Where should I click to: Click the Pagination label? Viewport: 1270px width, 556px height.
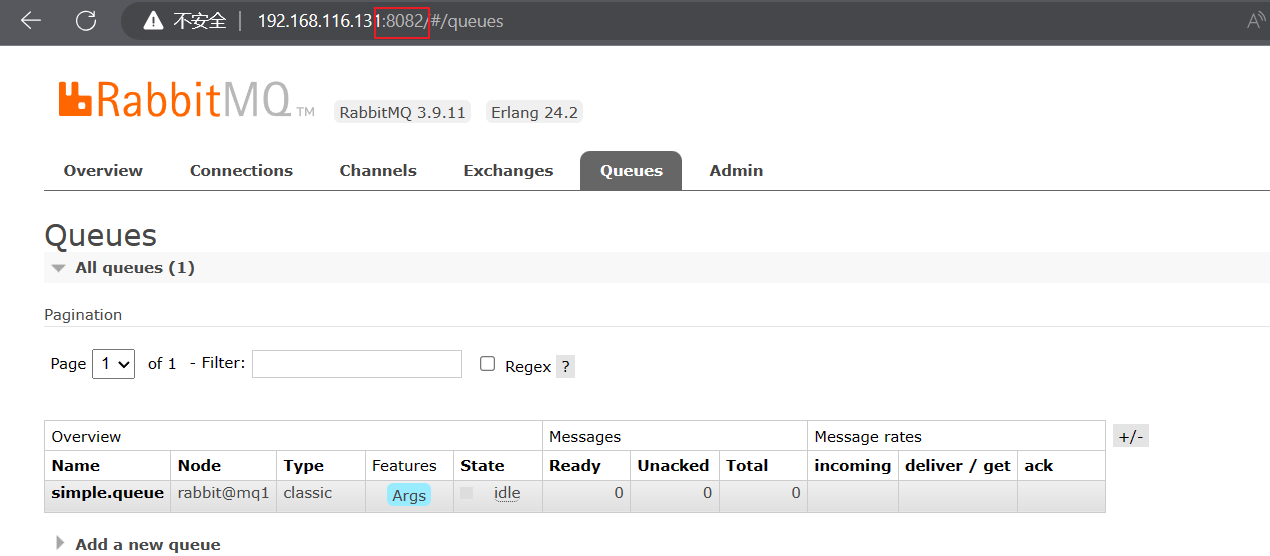83,315
